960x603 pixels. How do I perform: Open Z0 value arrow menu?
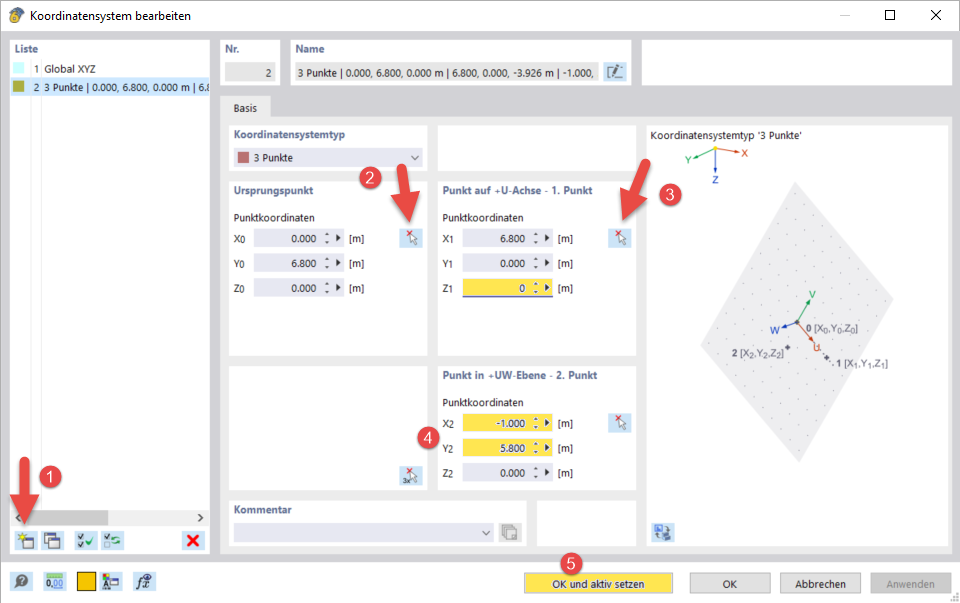pos(339,288)
